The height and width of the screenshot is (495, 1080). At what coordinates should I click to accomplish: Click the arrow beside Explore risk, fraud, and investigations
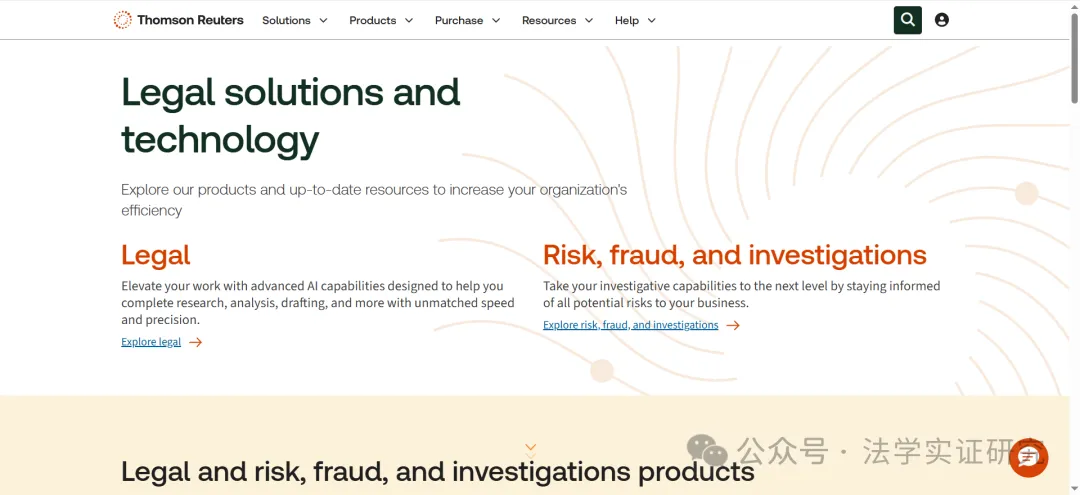(733, 325)
